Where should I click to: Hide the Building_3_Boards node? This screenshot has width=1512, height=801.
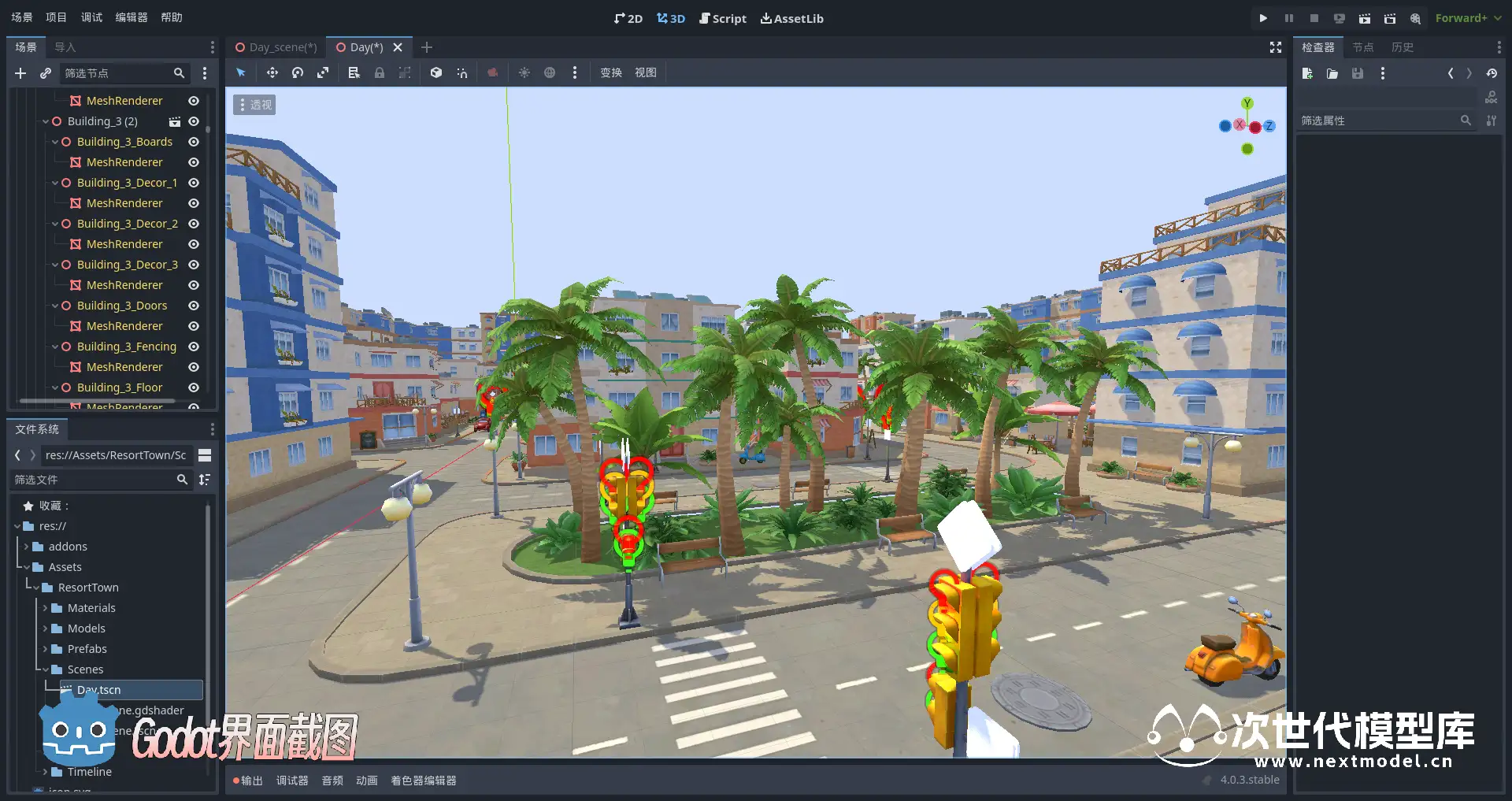[194, 142]
